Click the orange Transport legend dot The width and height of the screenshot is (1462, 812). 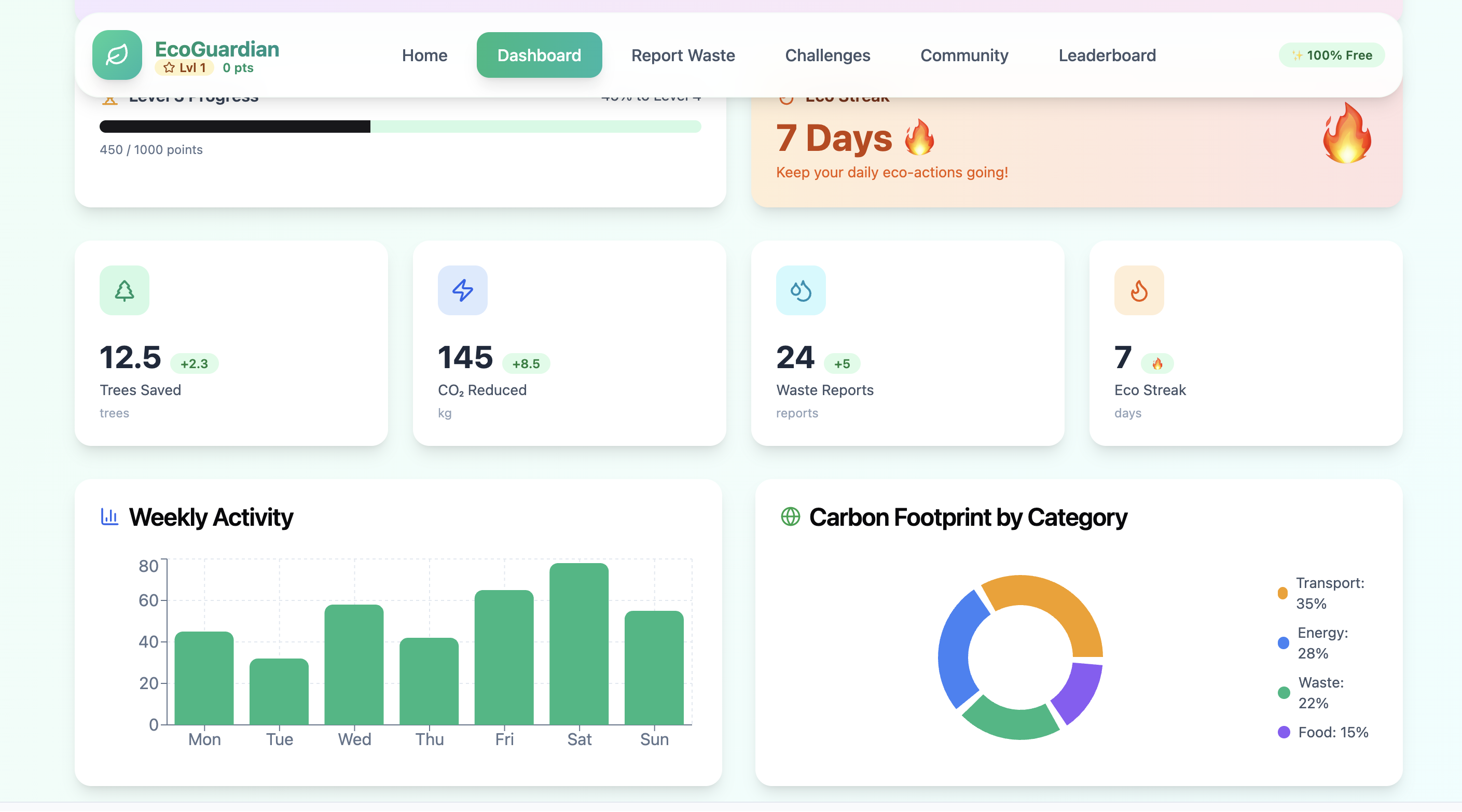pos(1282,593)
